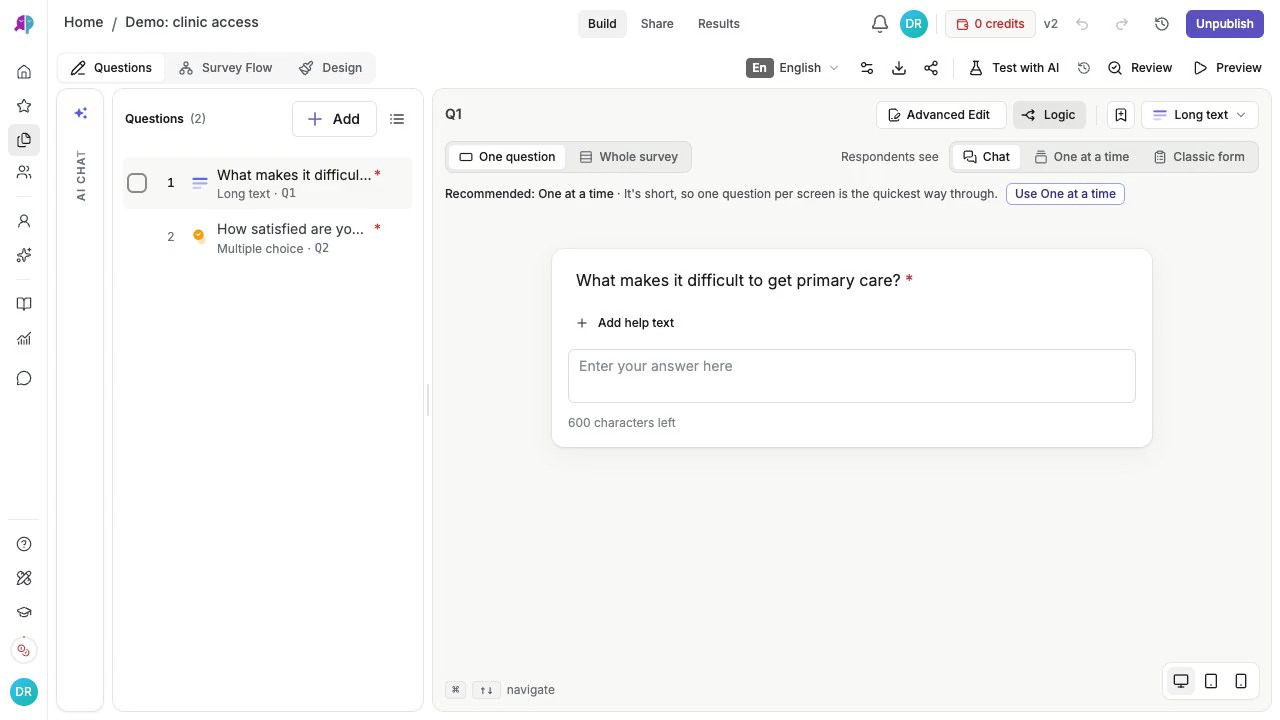This screenshot has height=720, width=1280.
Task: Toggle the question list view icon
Action: pos(397,119)
